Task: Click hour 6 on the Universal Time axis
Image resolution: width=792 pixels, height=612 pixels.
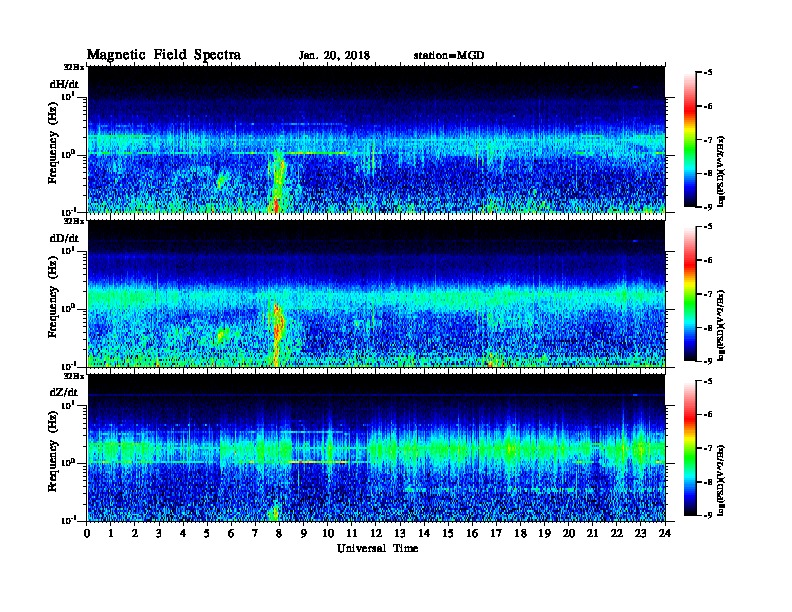Action: pos(232,534)
